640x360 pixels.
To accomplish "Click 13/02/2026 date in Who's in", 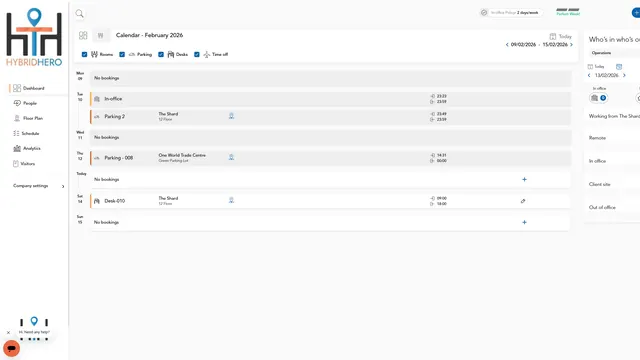I will 607,76.
